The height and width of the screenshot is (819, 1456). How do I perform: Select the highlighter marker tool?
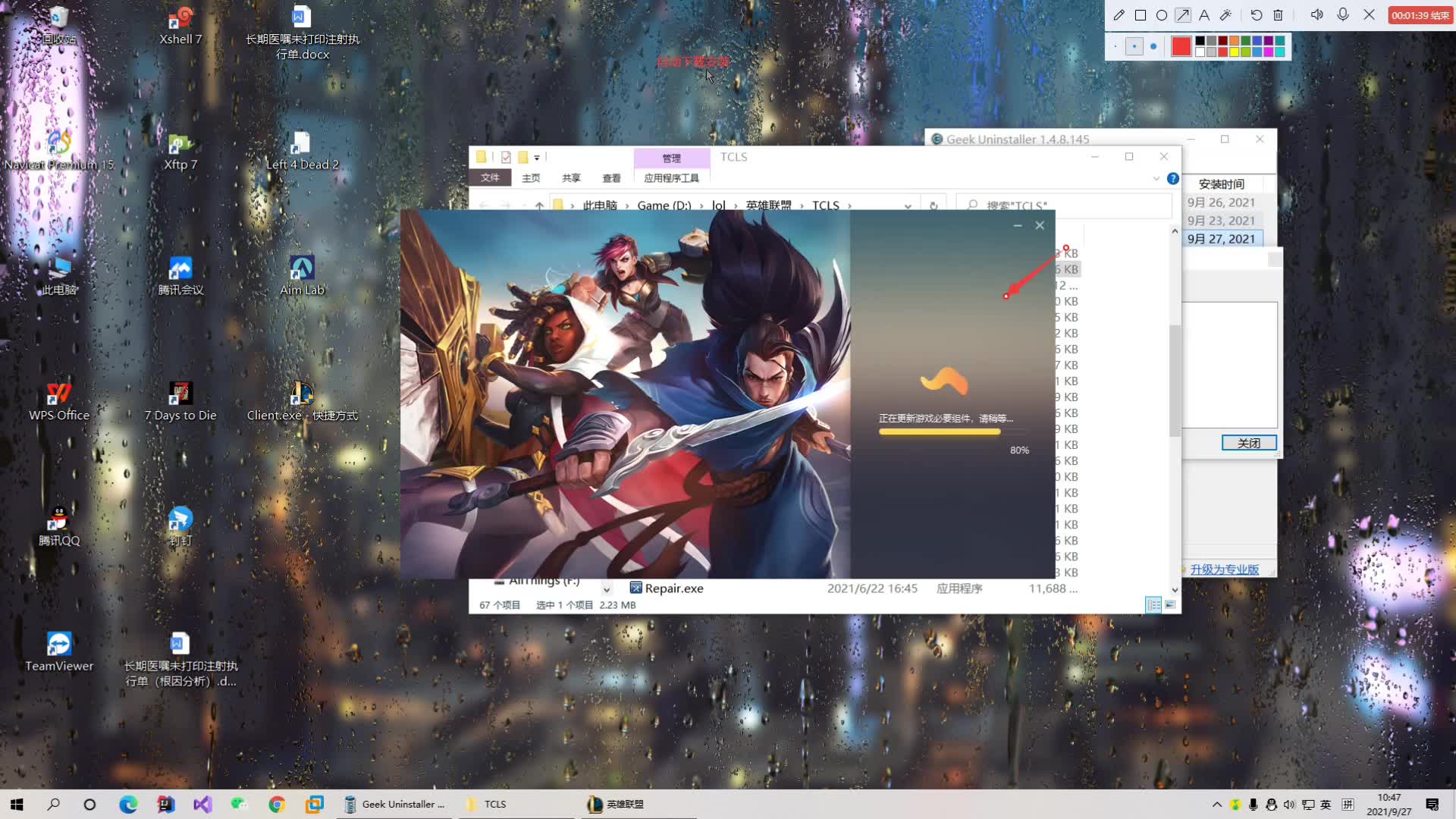pos(1225,15)
